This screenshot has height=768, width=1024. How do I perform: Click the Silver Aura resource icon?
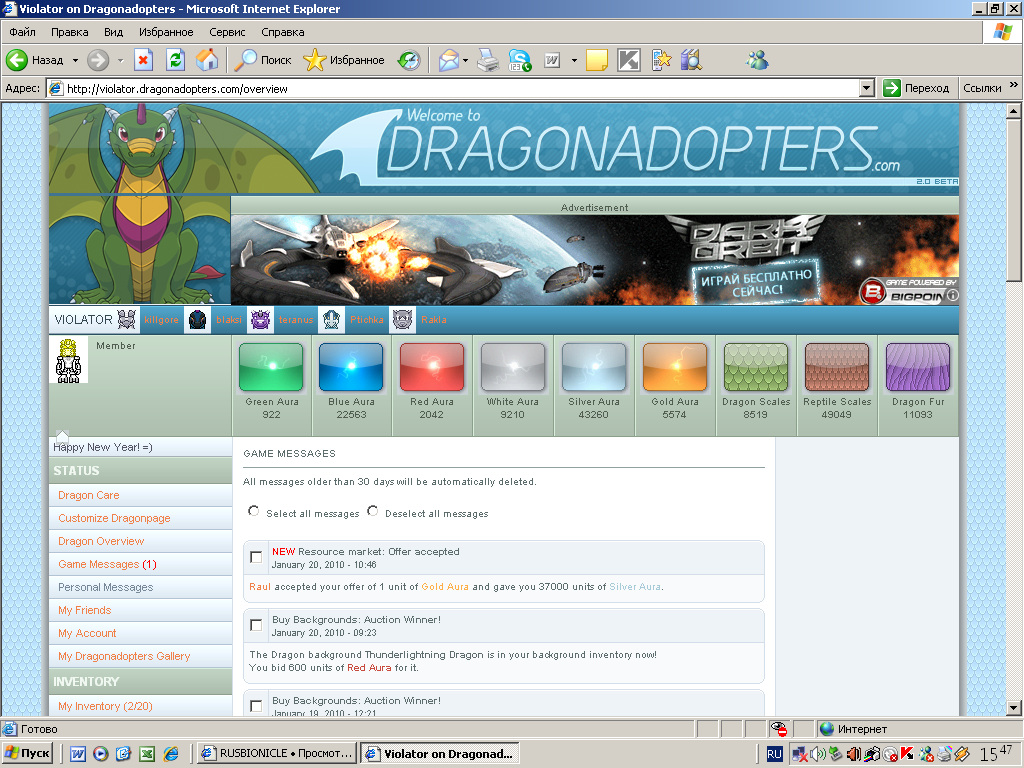(x=594, y=367)
